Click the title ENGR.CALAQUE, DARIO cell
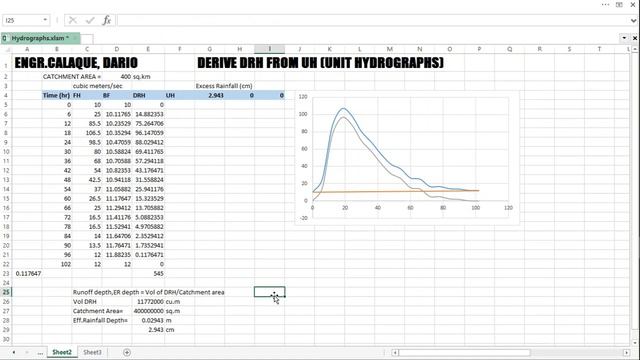This screenshot has height=360, width=640. tap(76, 63)
